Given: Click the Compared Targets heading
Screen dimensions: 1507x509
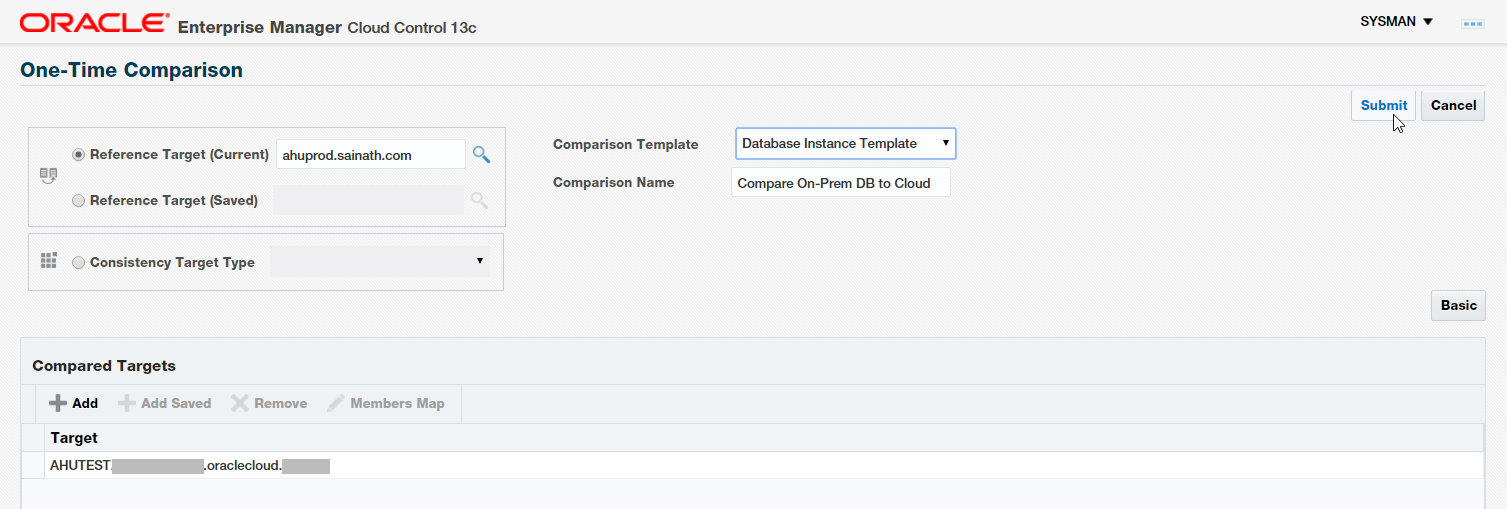Looking at the screenshot, I should (x=104, y=366).
